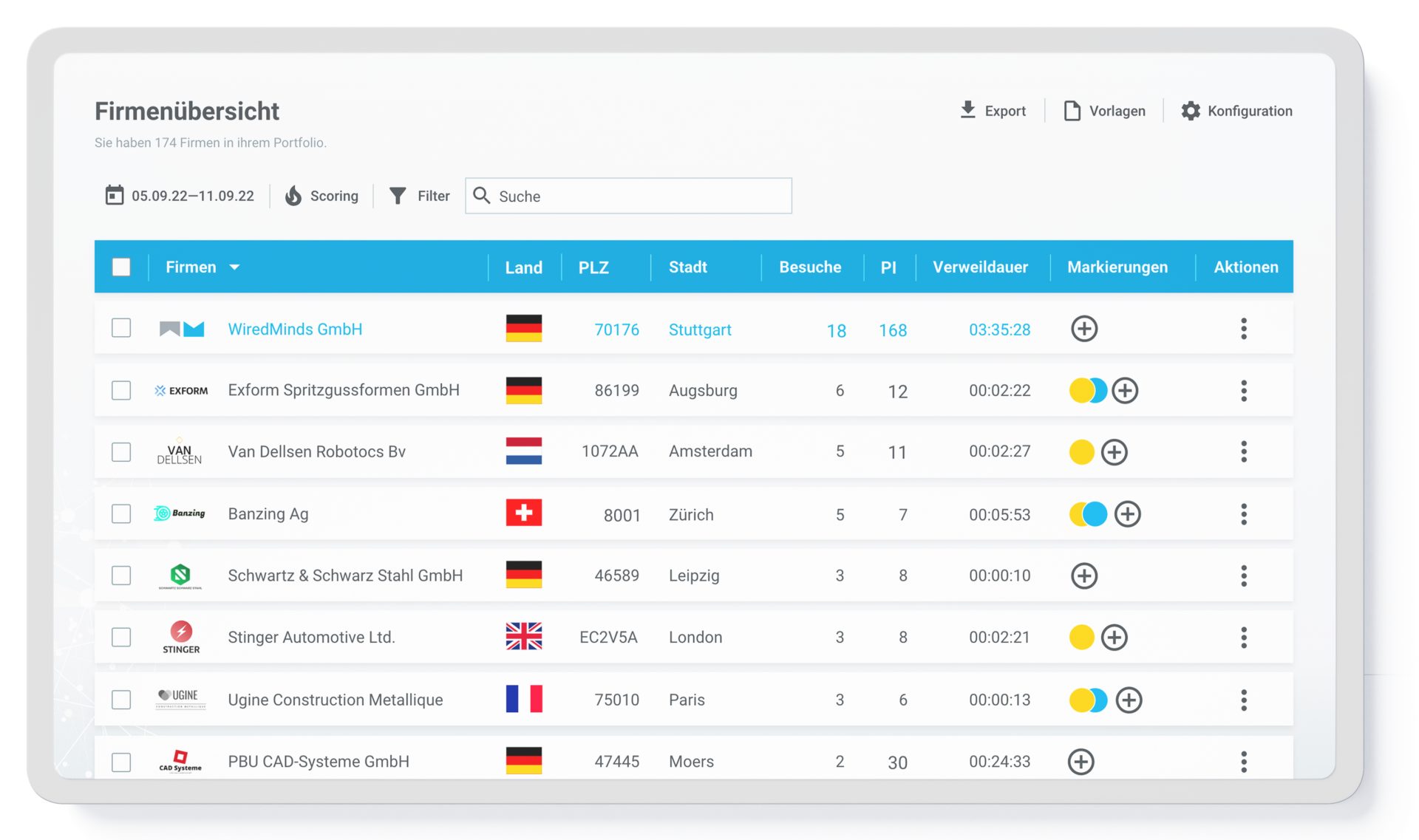Open actions dropdown for PBU CAD-Systeme GmbH
The width and height of the screenshot is (1419, 840).
pyautogui.click(x=1244, y=762)
